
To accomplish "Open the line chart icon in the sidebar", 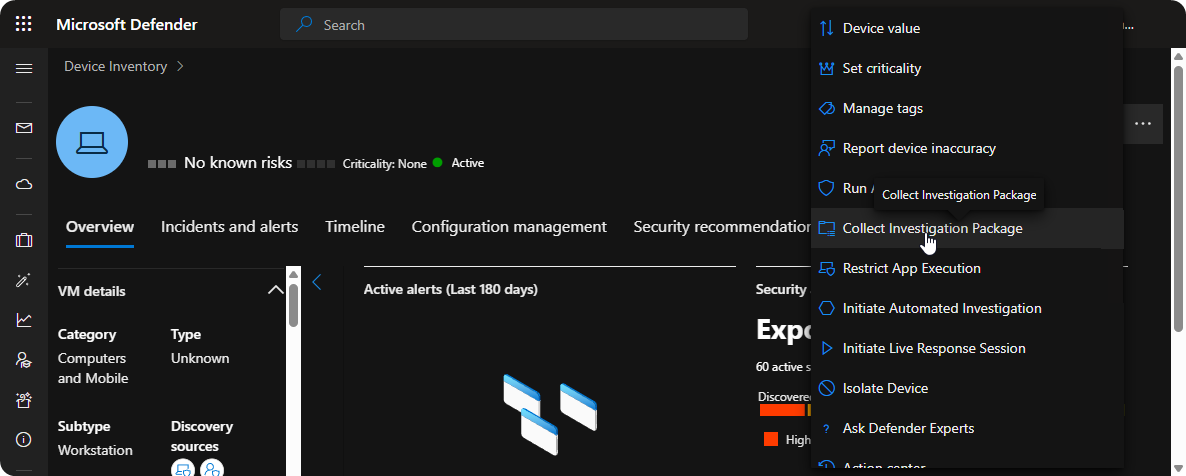I will [x=24, y=320].
